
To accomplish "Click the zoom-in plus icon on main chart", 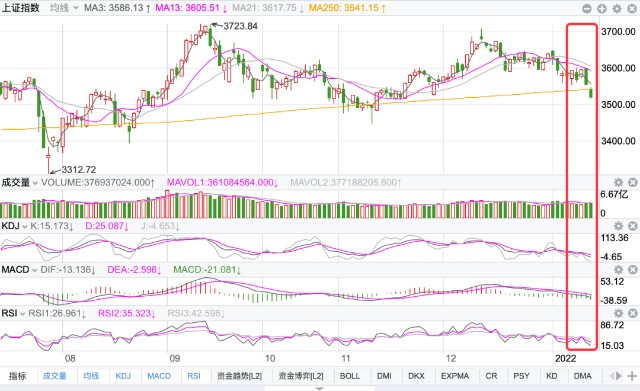I will click(x=602, y=9).
